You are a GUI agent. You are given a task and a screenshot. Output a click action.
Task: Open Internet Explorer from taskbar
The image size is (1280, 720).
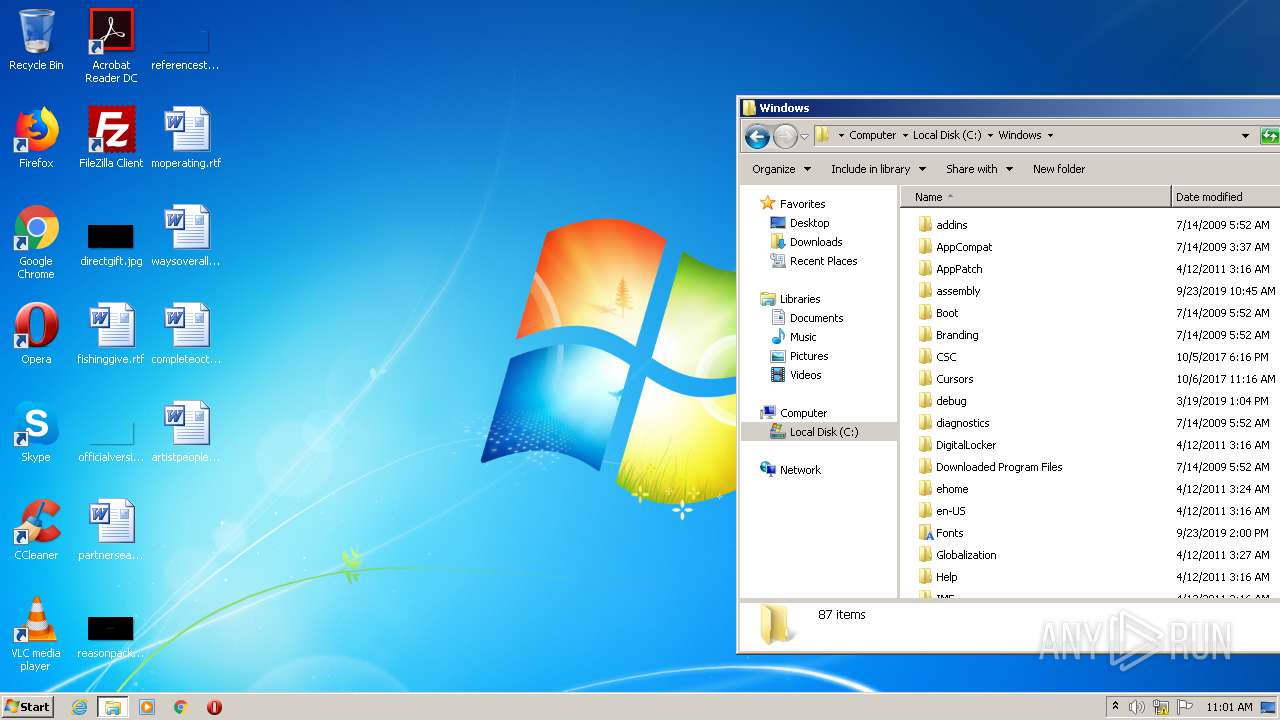[x=79, y=707]
